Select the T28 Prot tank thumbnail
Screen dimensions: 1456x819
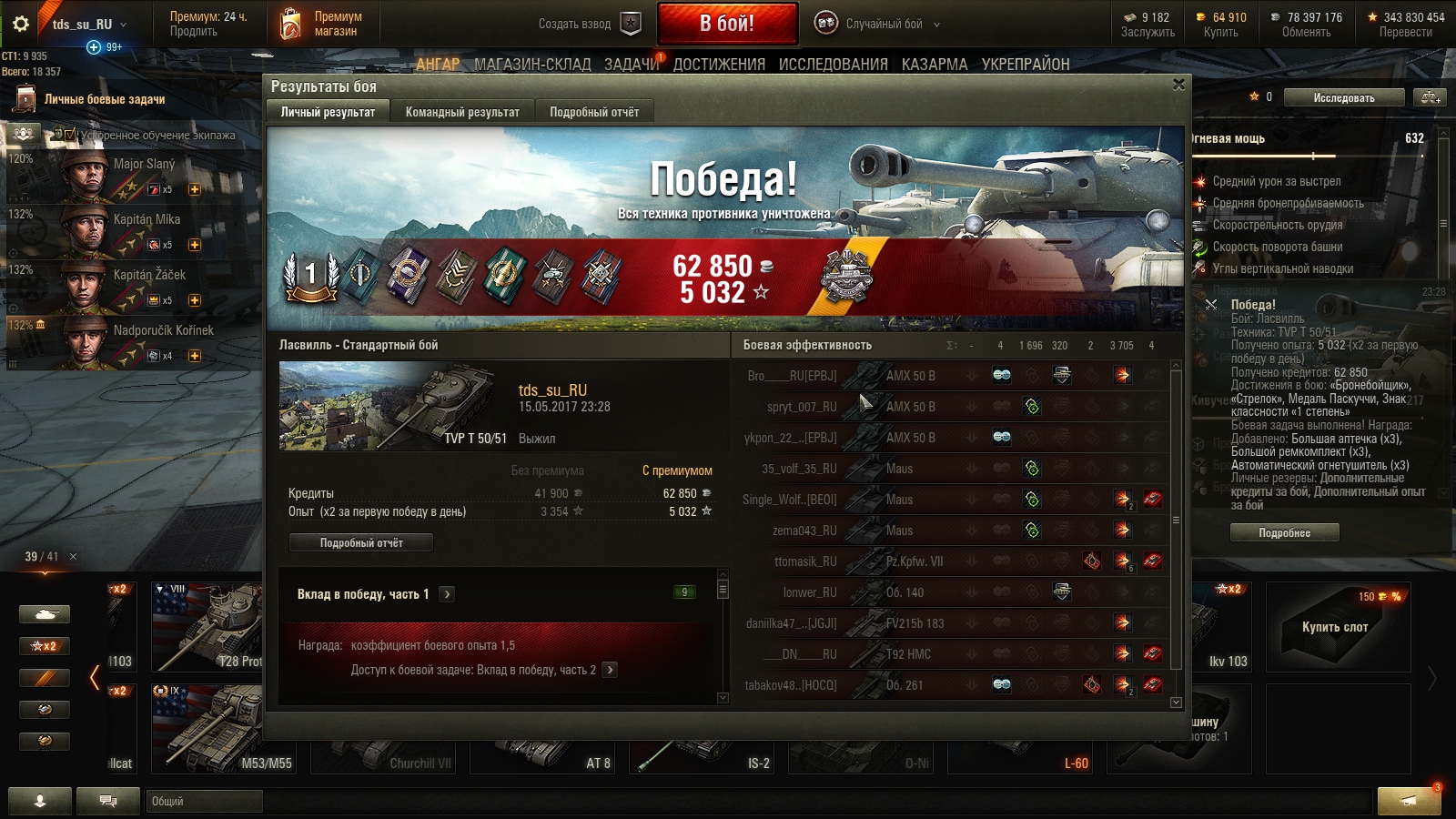point(207,628)
